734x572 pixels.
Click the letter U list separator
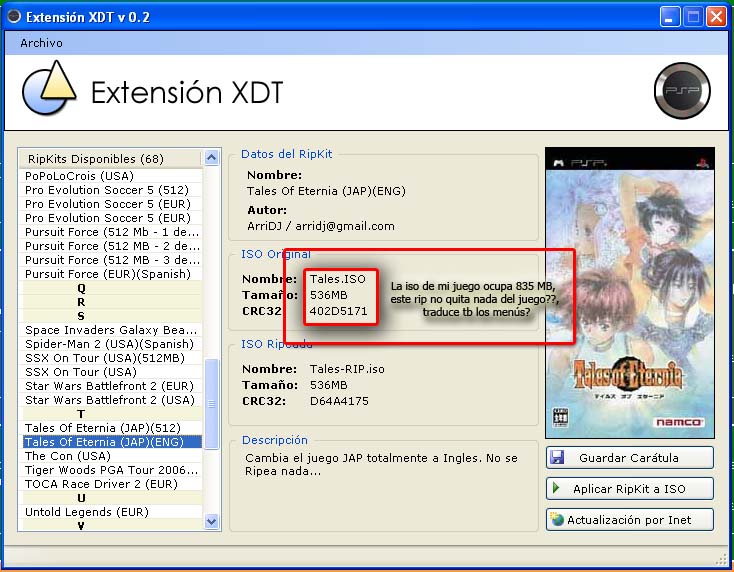[x=112, y=498]
